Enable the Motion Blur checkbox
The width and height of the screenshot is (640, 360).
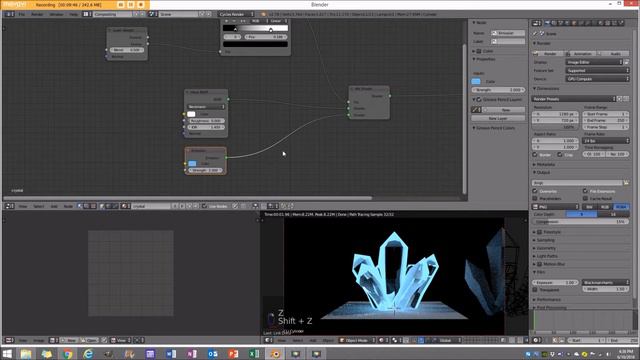click(540, 264)
